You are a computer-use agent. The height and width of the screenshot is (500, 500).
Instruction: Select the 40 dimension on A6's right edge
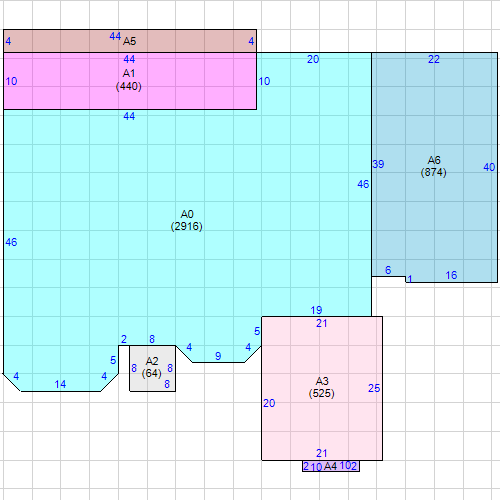(x=489, y=167)
